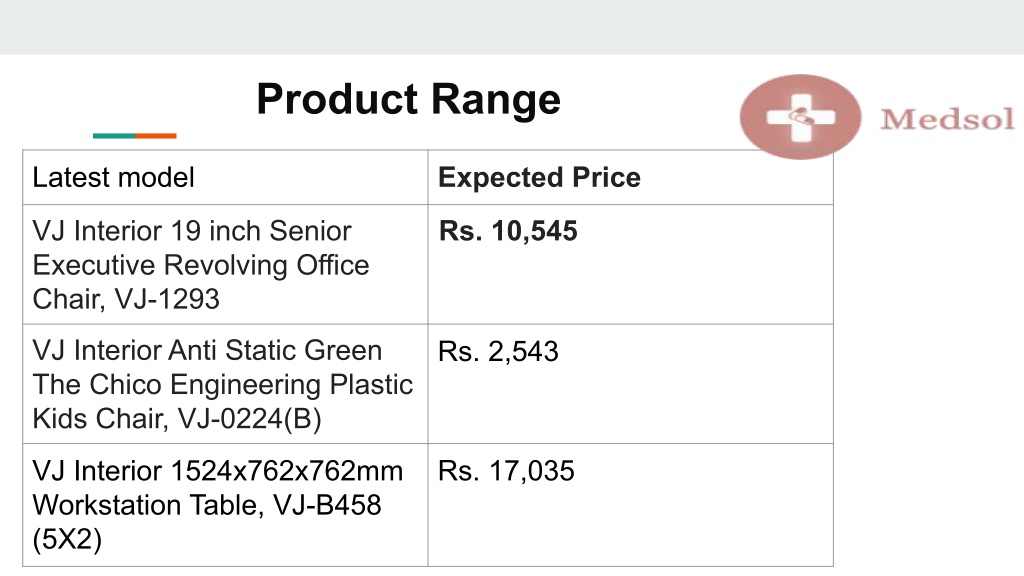The width and height of the screenshot is (1024, 576).
Task: Click the text 'Anti Static Green'
Action: [275, 351]
